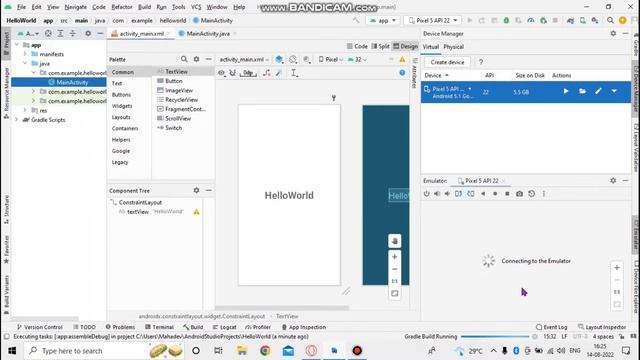
Task: Zoom in on design surface plus button
Action: click(394, 257)
